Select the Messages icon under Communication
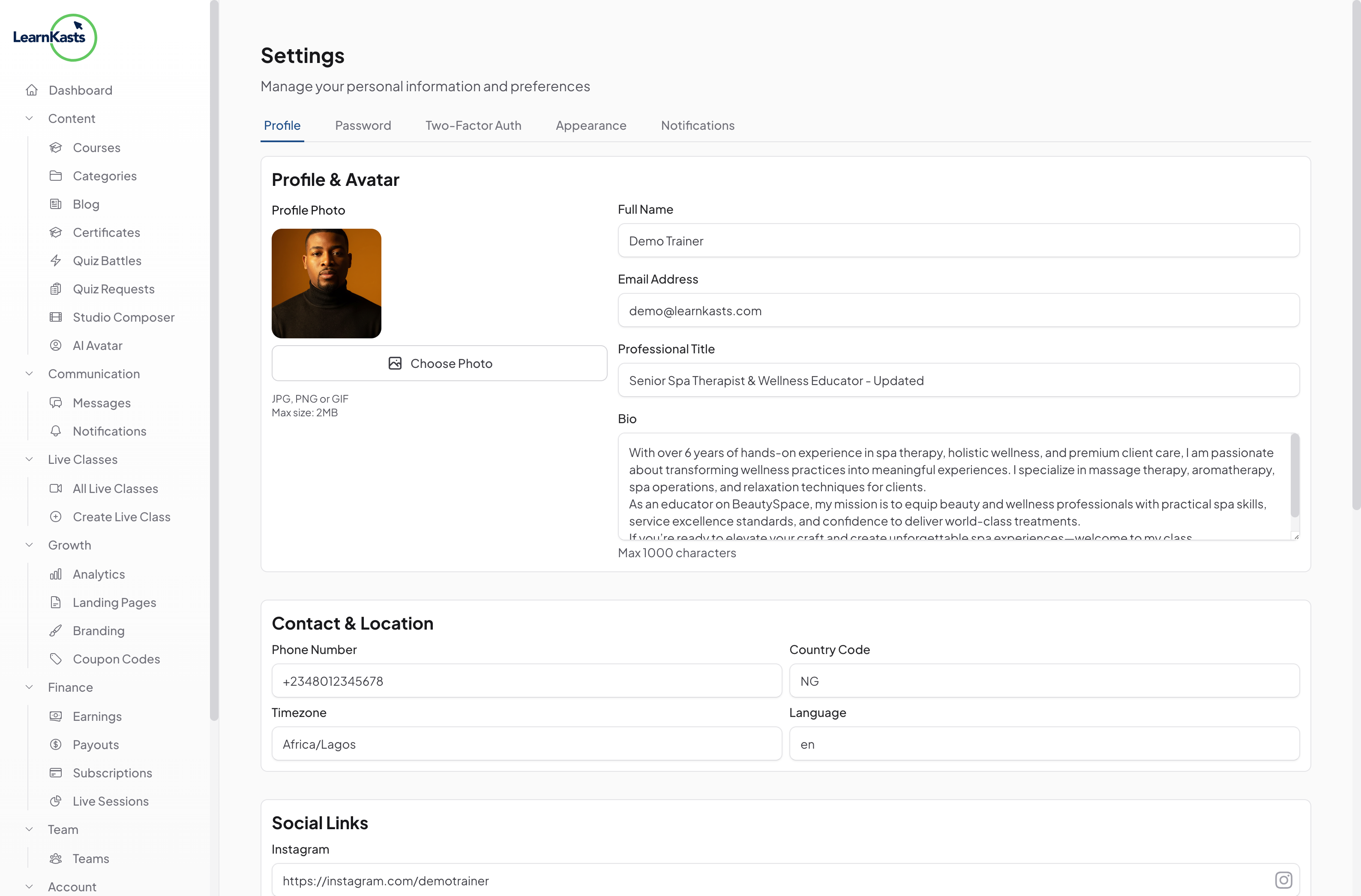The image size is (1361, 896). click(56, 402)
